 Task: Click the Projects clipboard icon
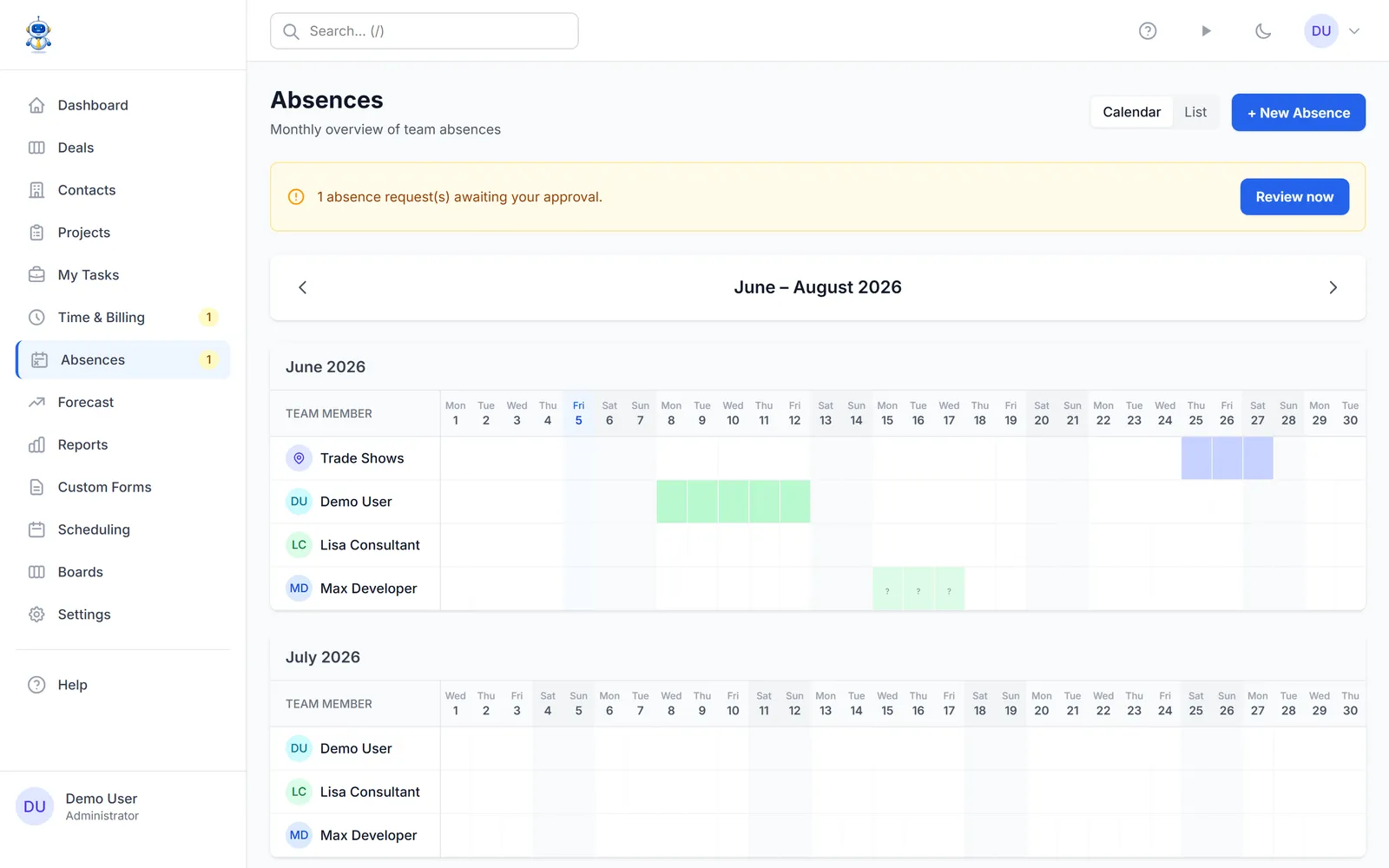[36, 233]
